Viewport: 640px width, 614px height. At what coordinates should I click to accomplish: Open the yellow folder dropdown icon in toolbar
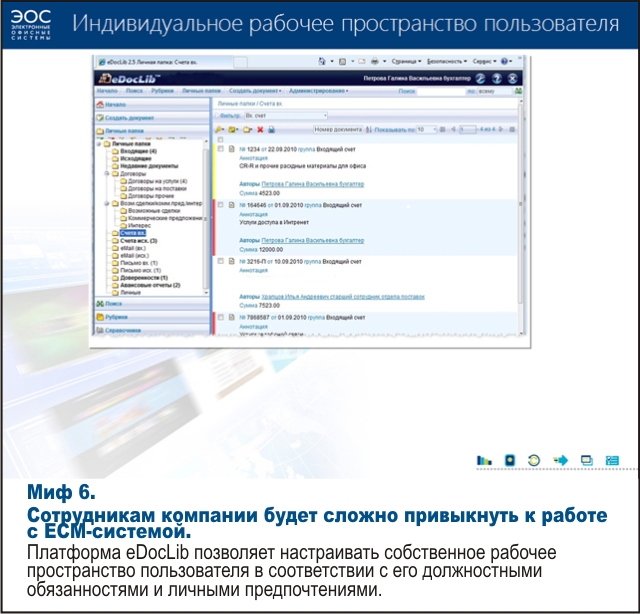tap(233, 129)
